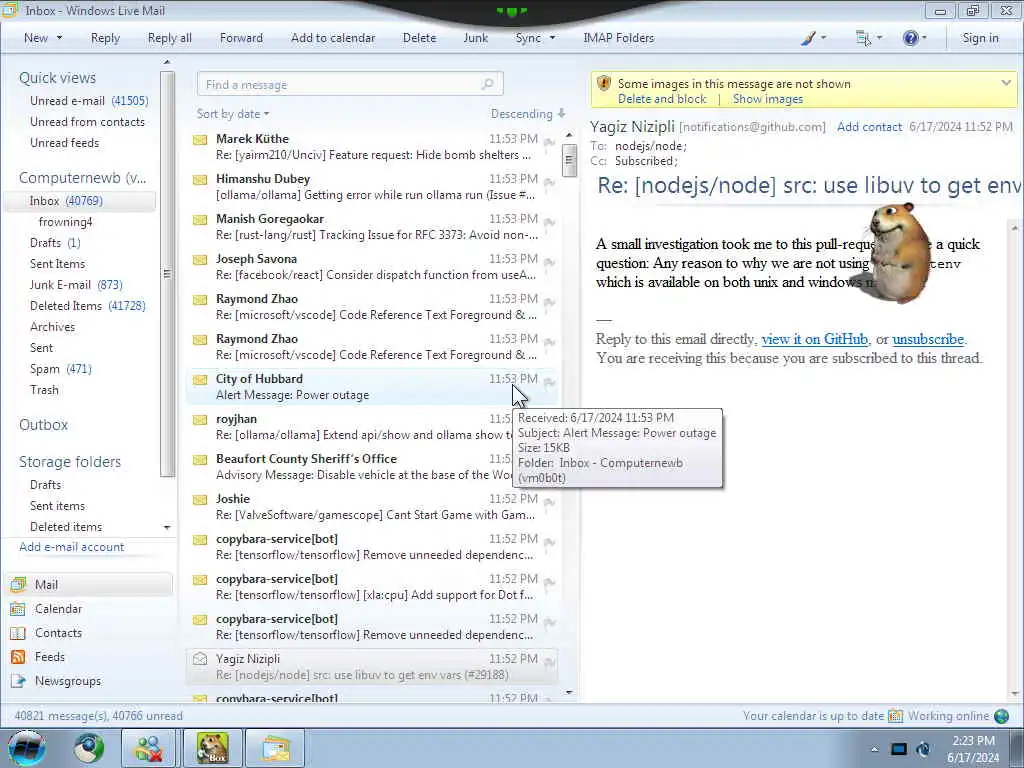Show hidden system tray icons arrow

(874, 749)
